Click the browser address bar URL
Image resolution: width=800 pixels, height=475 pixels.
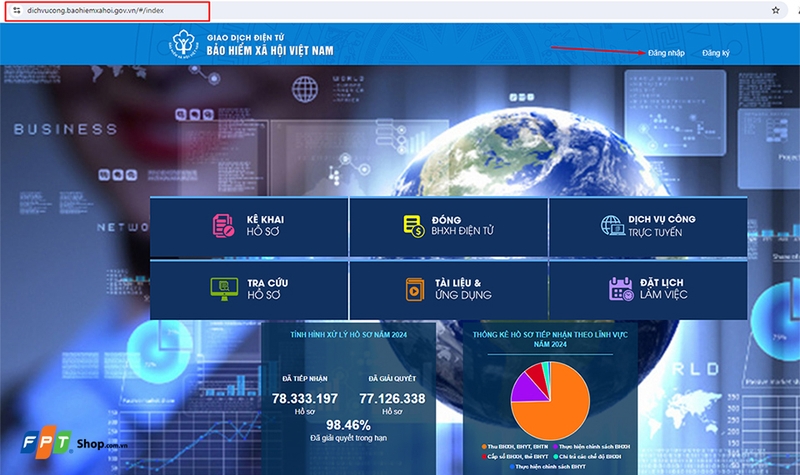click(x=95, y=10)
